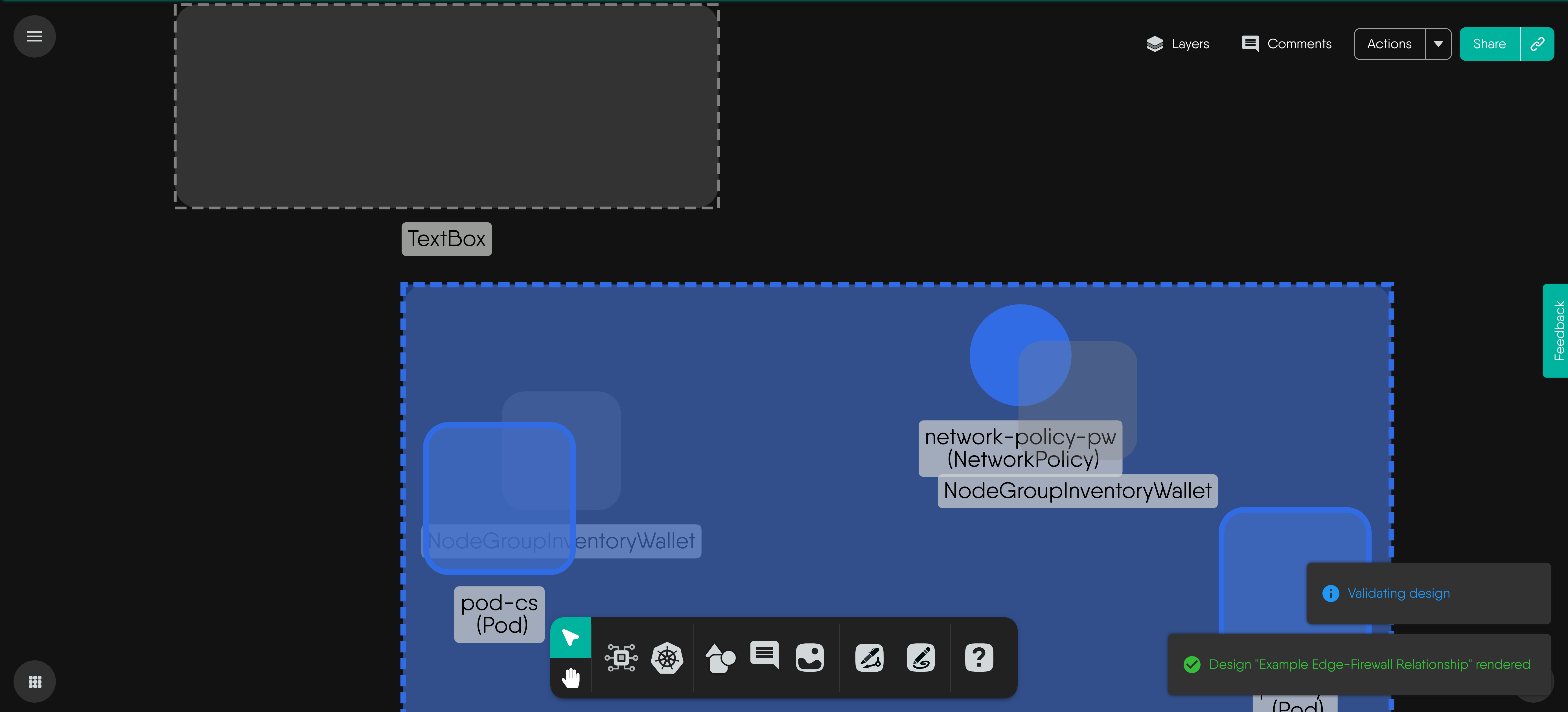
Task: Open the hamburger navigation menu
Action: 35,36
